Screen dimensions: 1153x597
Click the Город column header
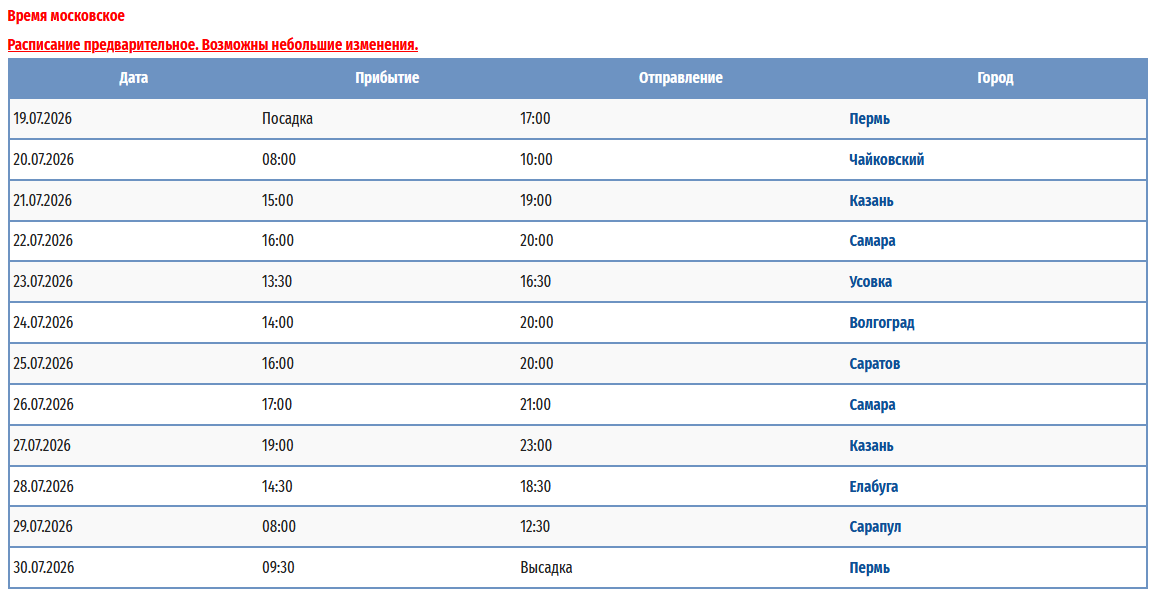(x=995, y=78)
